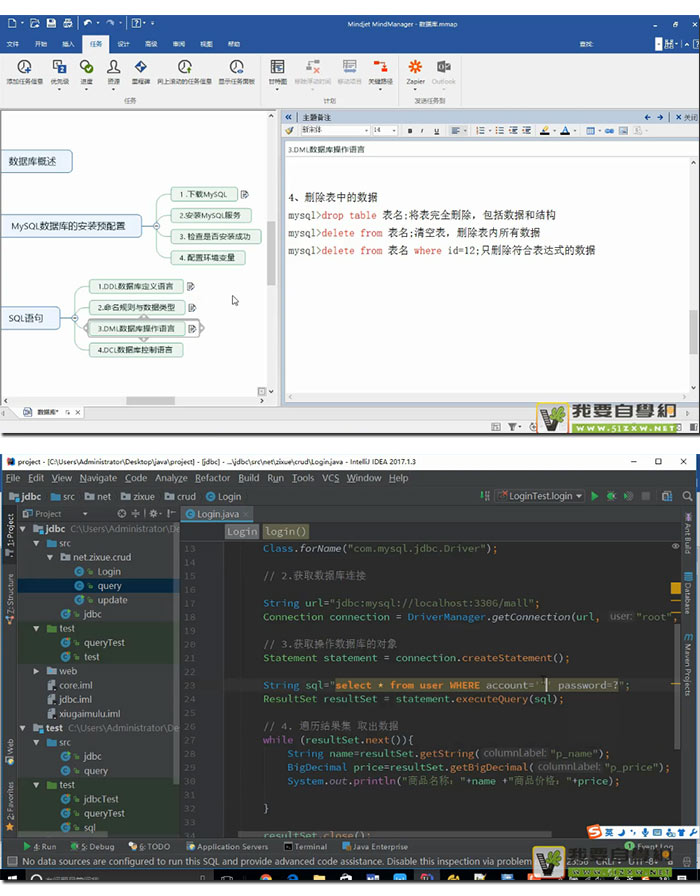
Task: Click crud breadcrumb in navigation bar
Action: tap(180, 496)
